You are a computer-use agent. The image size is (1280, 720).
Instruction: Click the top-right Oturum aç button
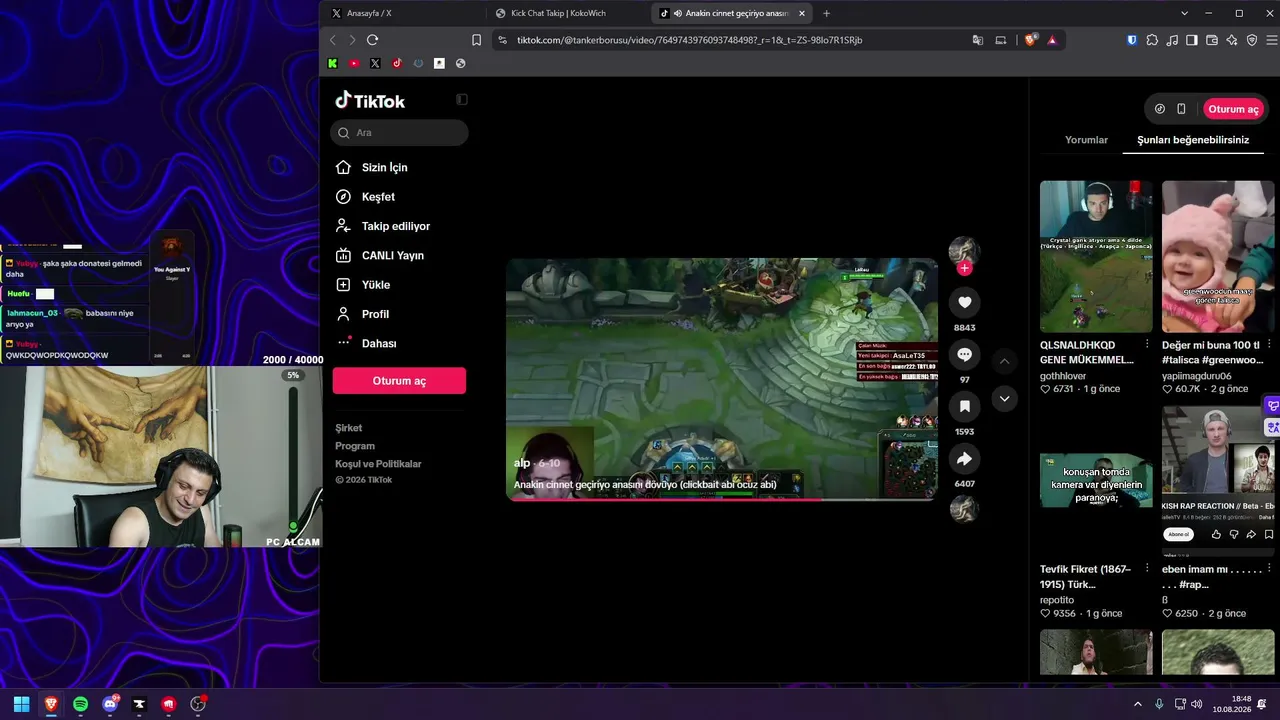click(x=1233, y=109)
